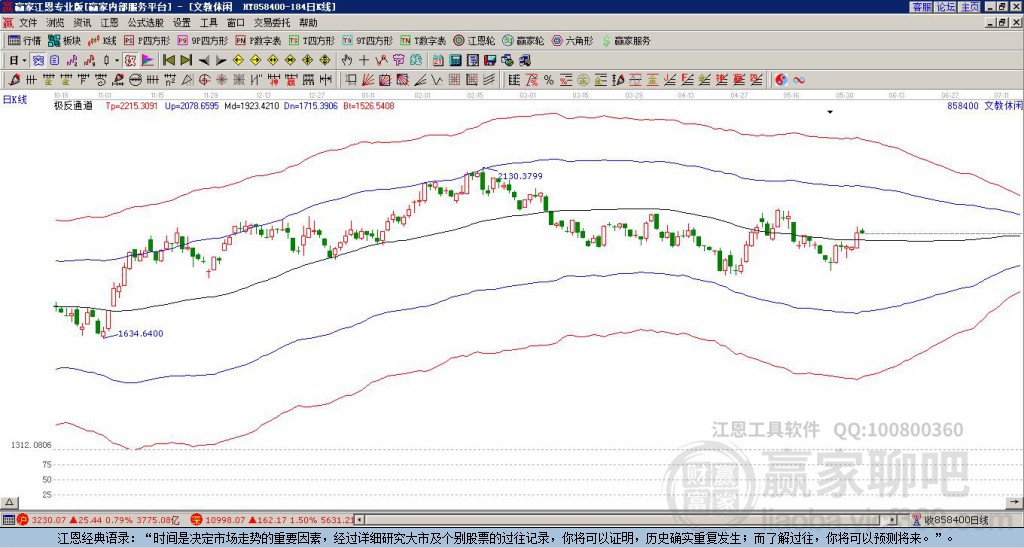Image resolution: width=1024 pixels, height=548 pixels.
Task: Open the P数字表 tool
Action: point(258,40)
